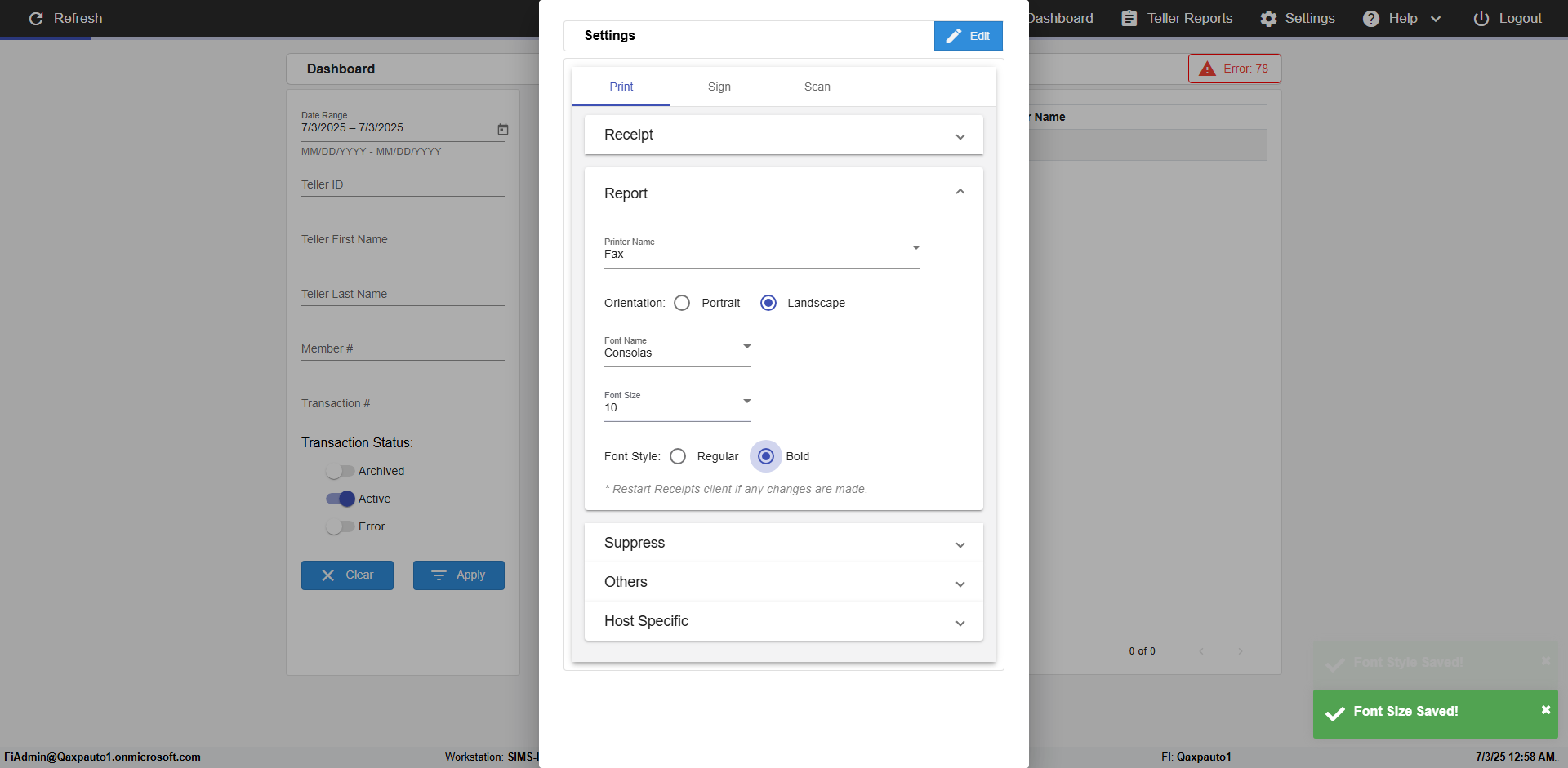This screenshot has height=768, width=1568.
Task: Click the Edit button in Settings
Action: (x=968, y=36)
